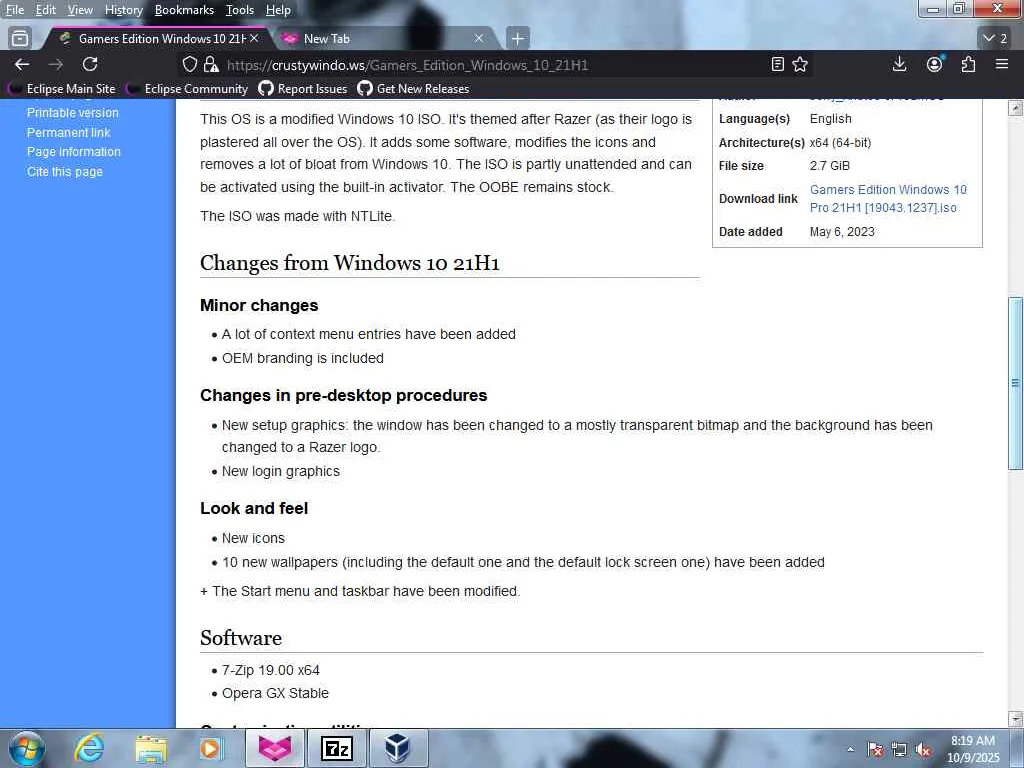
Task: Click the Printable version sidebar link
Action: click(72, 112)
